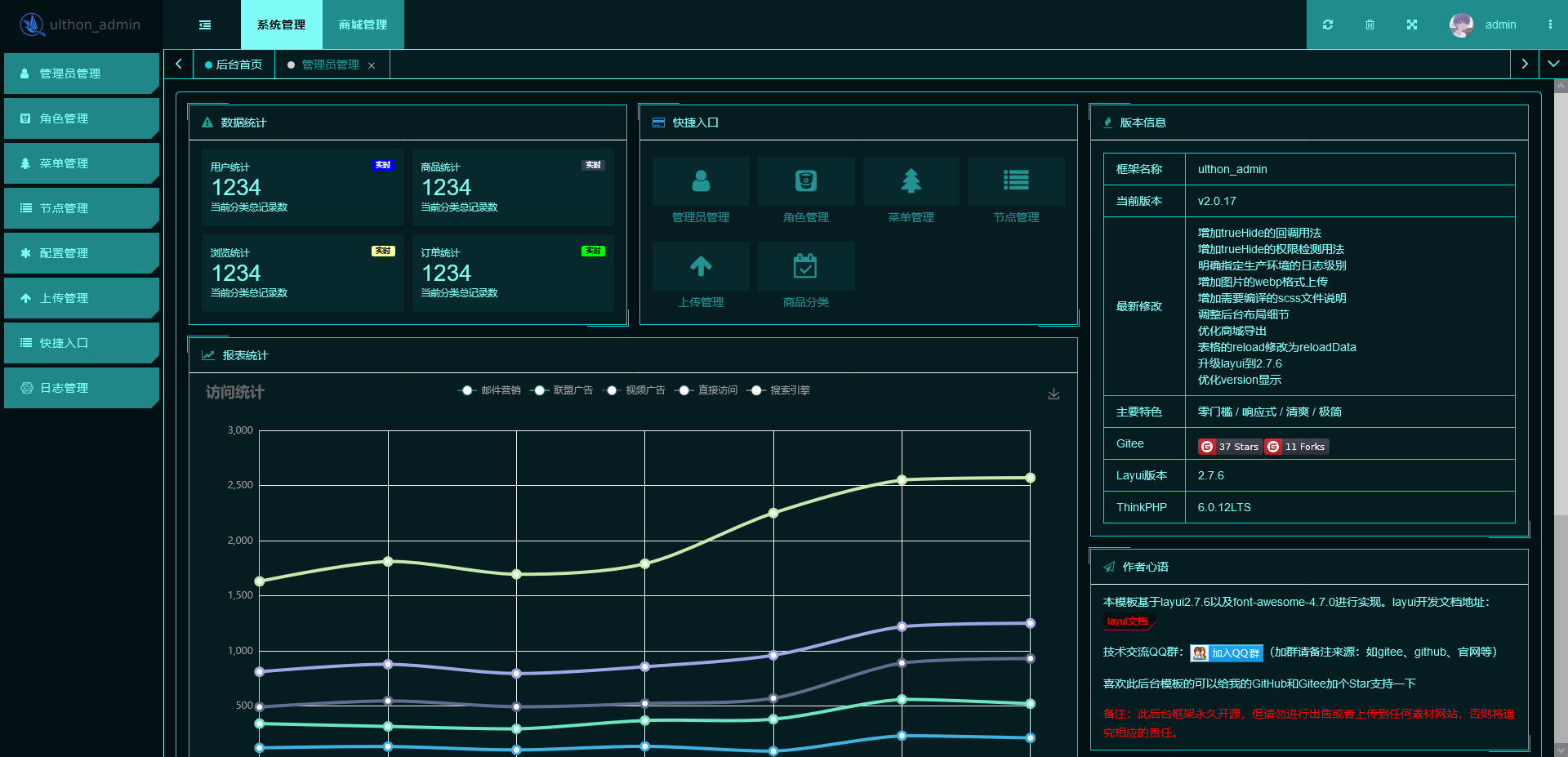Screen dimensions: 1568x757
Task: Open the admin user avatar
Action: [x=1462, y=24]
